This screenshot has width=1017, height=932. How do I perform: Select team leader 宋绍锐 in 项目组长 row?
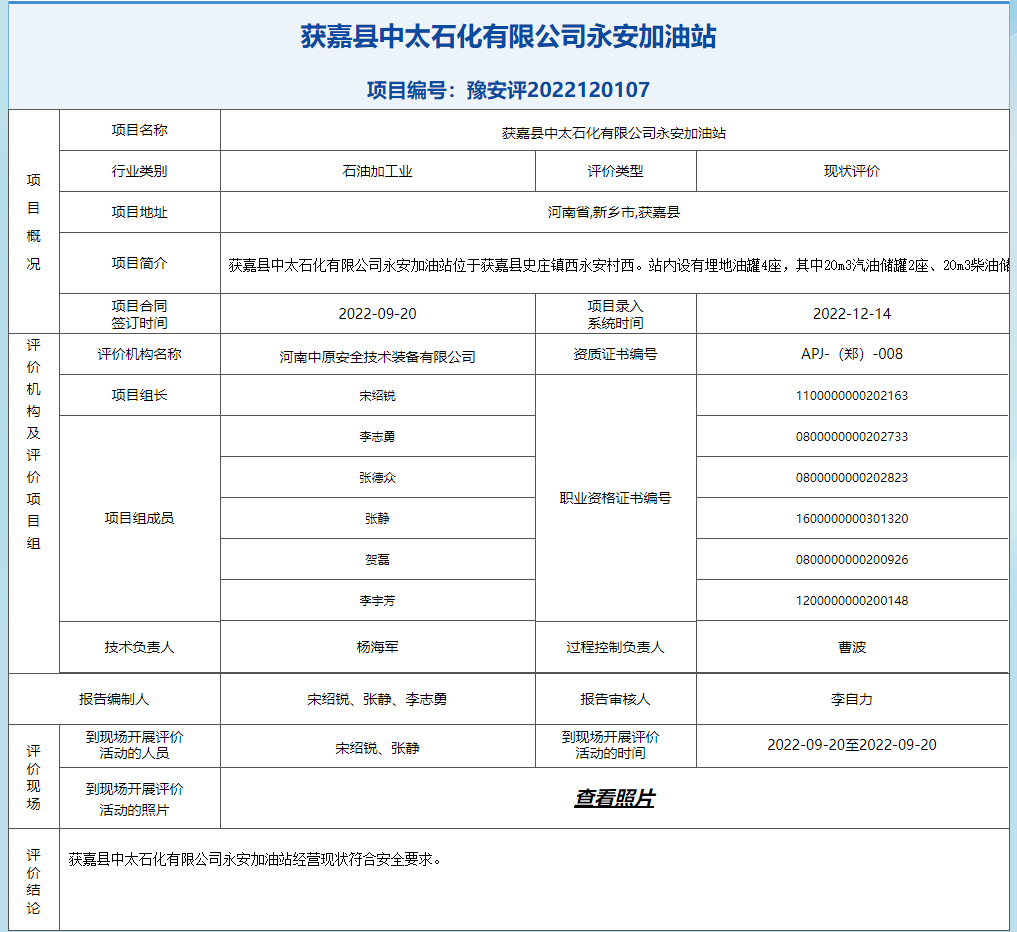[x=377, y=396]
